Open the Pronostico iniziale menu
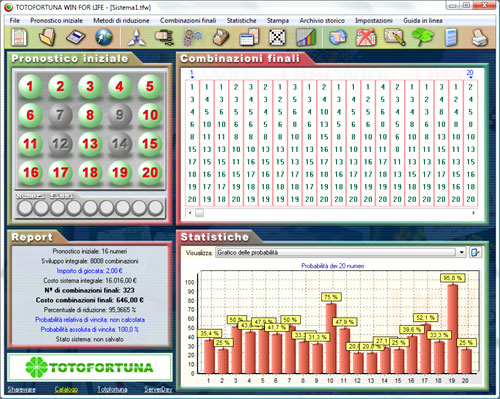The image size is (500, 399). (x=56, y=21)
